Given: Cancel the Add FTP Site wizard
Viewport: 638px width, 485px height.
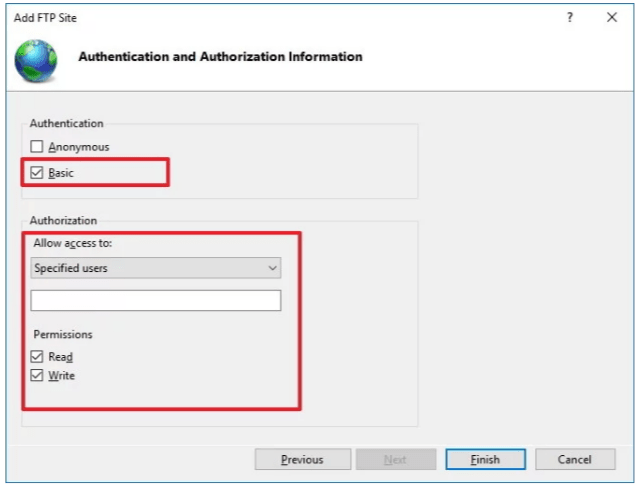Looking at the screenshot, I should [575, 459].
